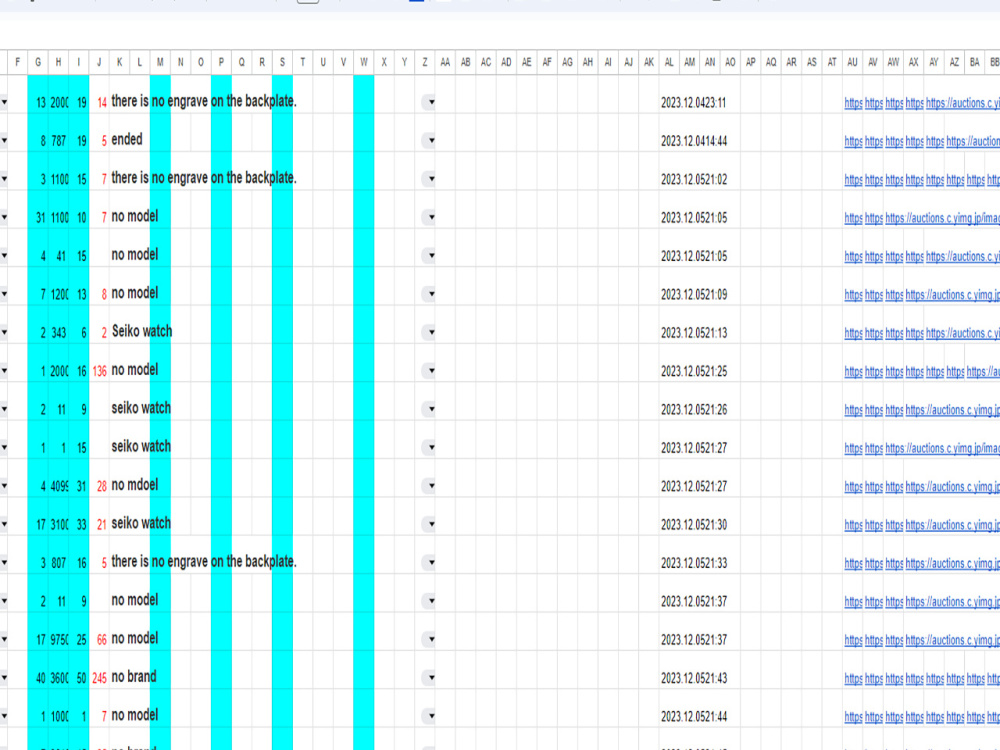Select the column H cell showing 343
This screenshot has height=750, width=1000.
(59, 332)
